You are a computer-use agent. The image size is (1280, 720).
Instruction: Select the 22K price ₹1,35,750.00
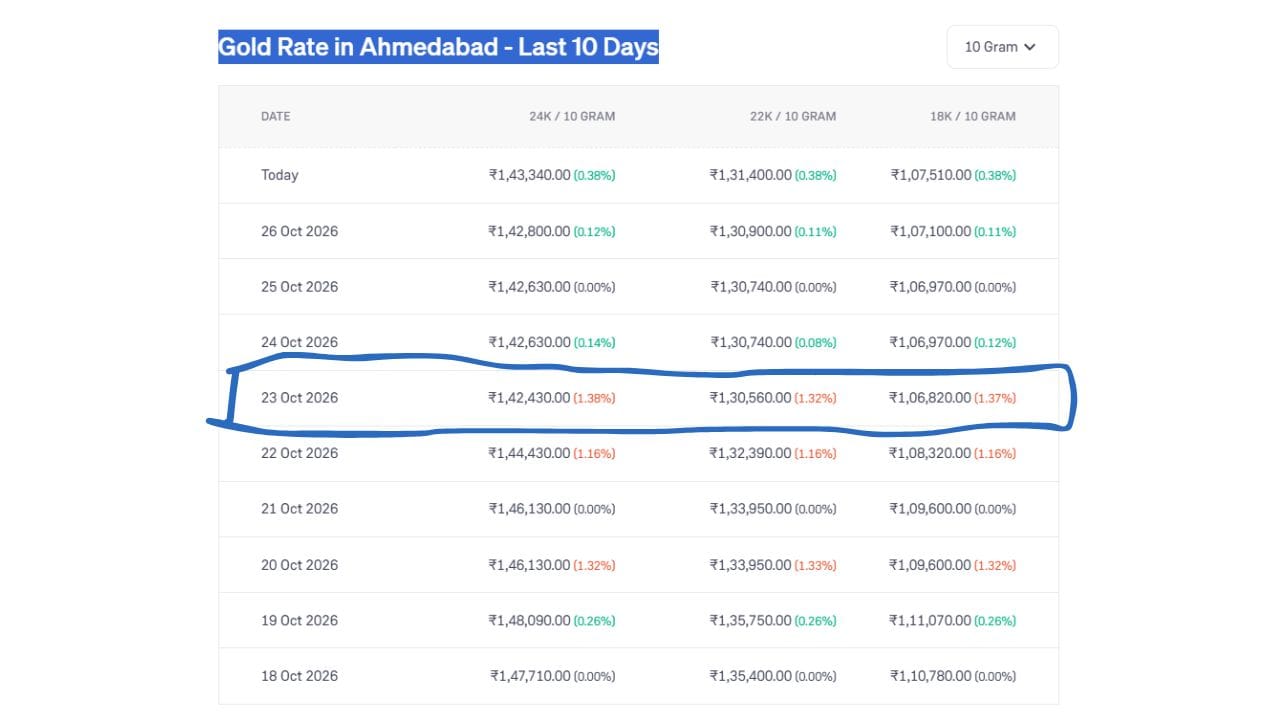[x=751, y=621]
